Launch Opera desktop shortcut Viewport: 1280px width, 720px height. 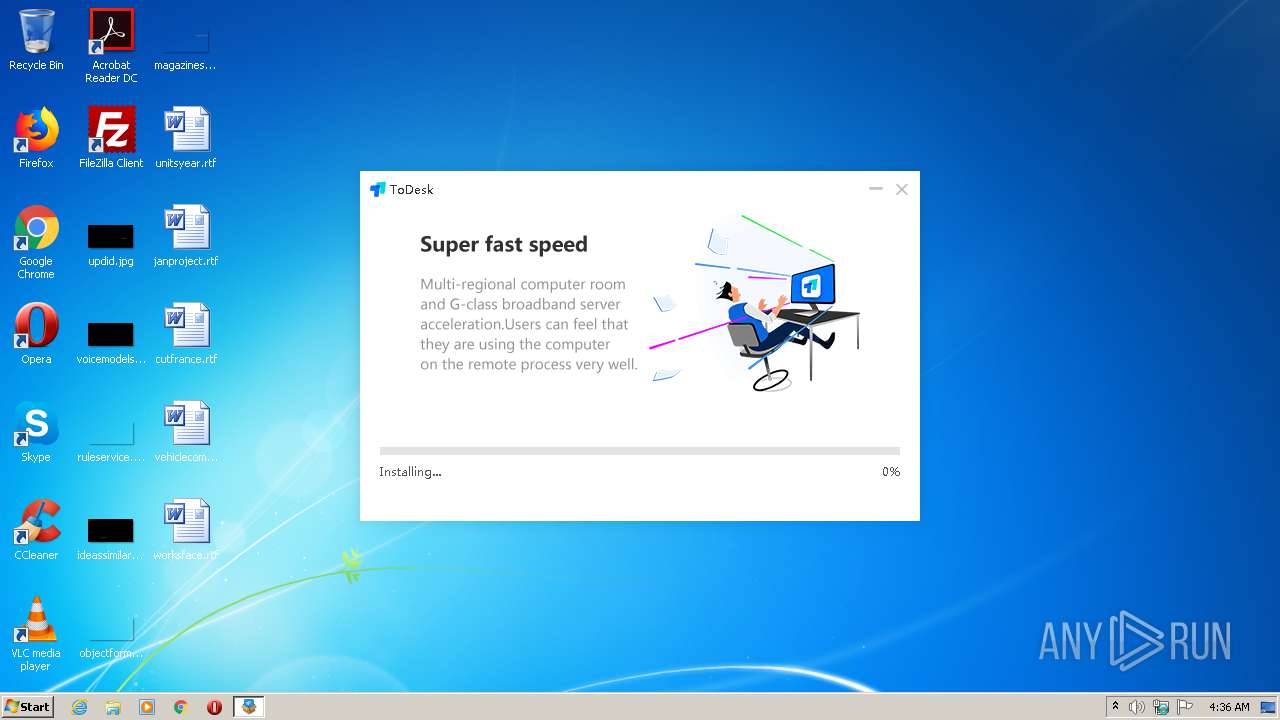point(36,334)
